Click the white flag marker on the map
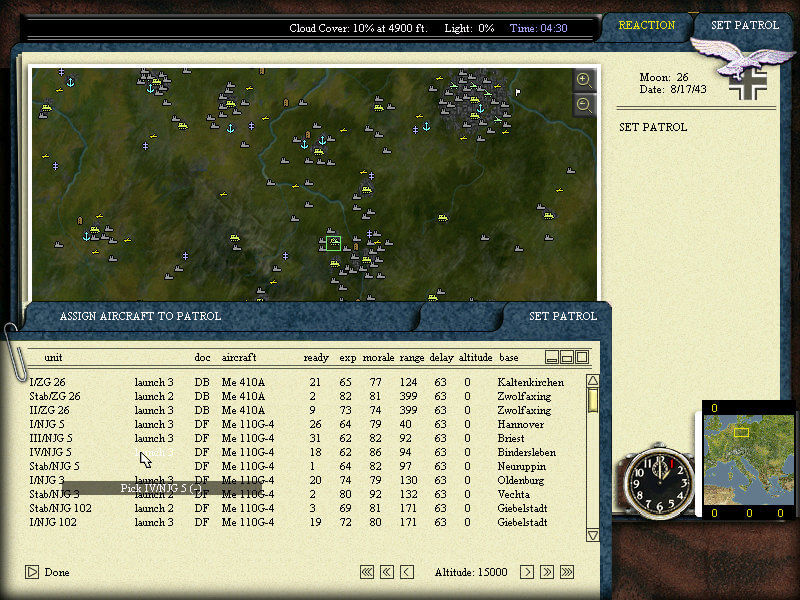Viewport: 800px width, 600px height. click(x=518, y=92)
